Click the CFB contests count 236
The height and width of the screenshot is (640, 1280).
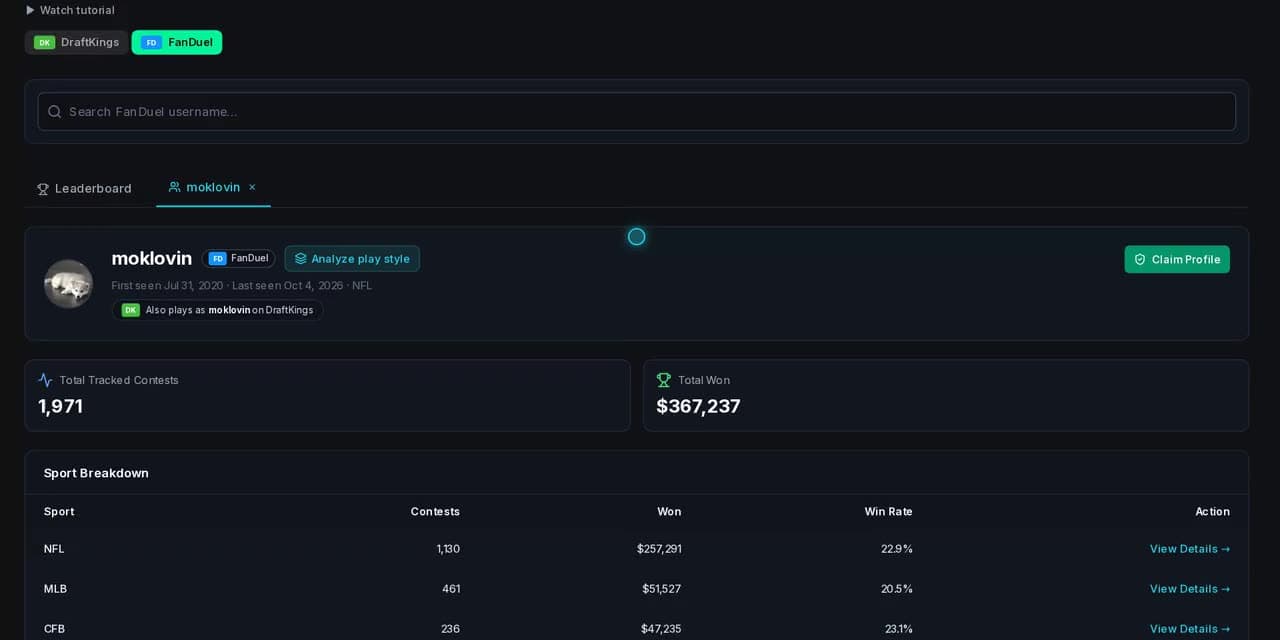pyautogui.click(x=450, y=629)
